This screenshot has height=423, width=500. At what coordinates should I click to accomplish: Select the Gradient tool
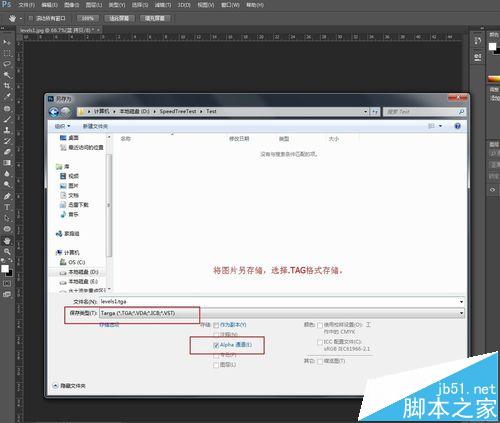(7, 163)
